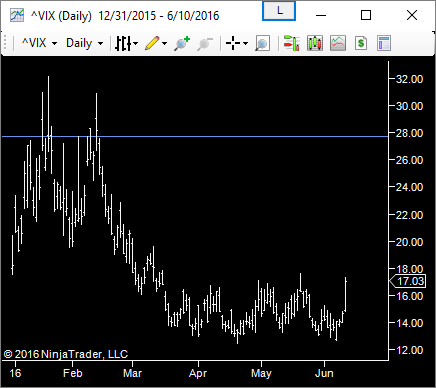The image size is (436, 388).
Task: Open the chart properties icon
Action: (384, 43)
